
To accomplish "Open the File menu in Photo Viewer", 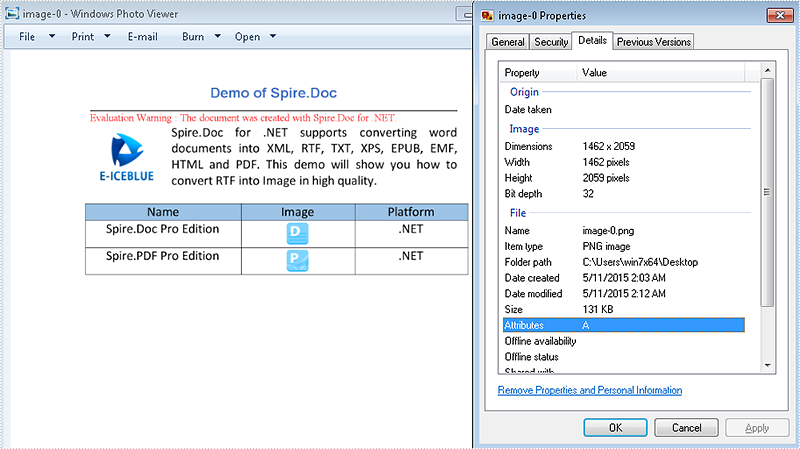I will (x=27, y=37).
